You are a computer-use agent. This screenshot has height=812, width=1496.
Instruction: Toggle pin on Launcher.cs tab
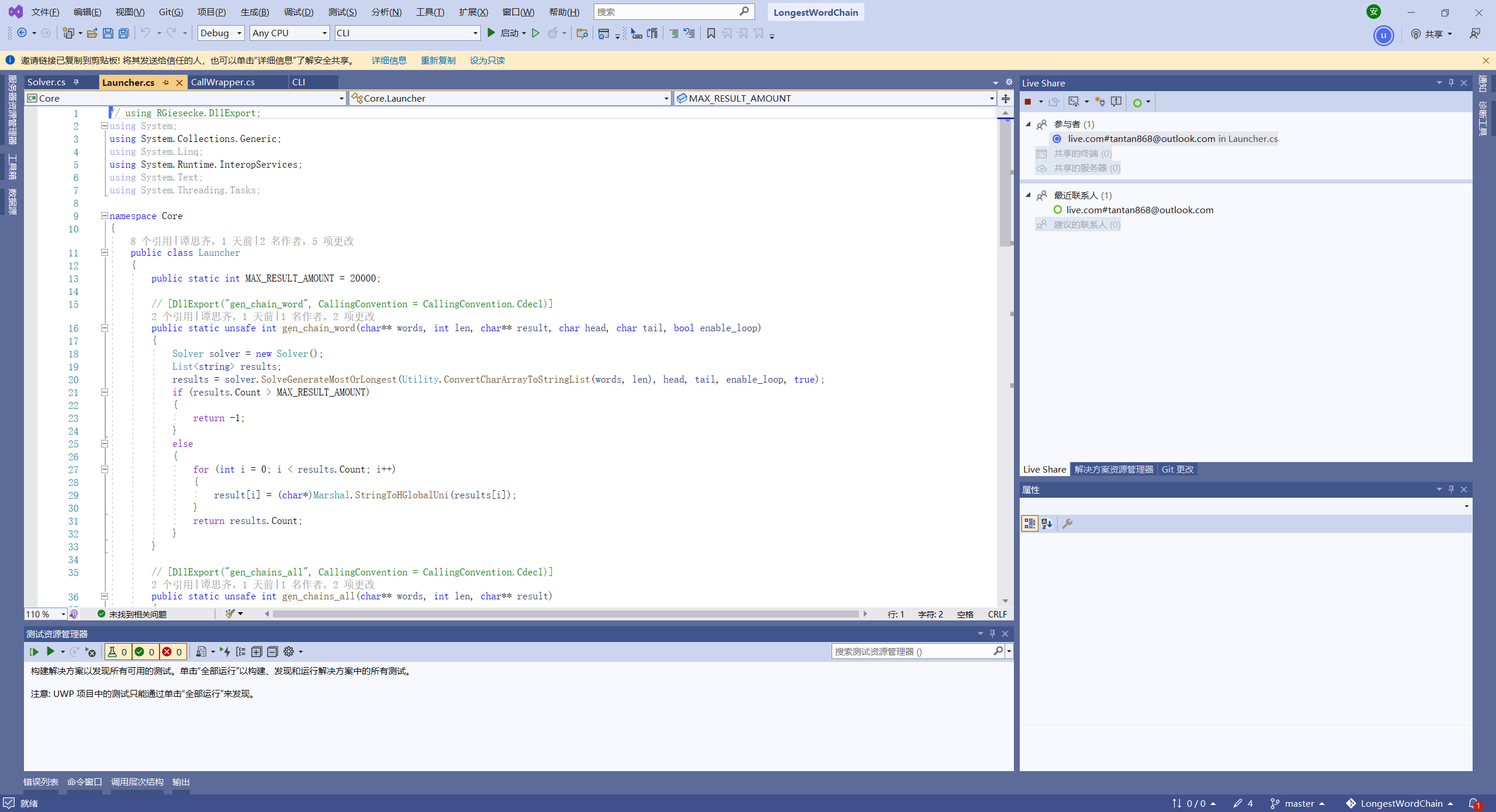click(x=166, y=82)
